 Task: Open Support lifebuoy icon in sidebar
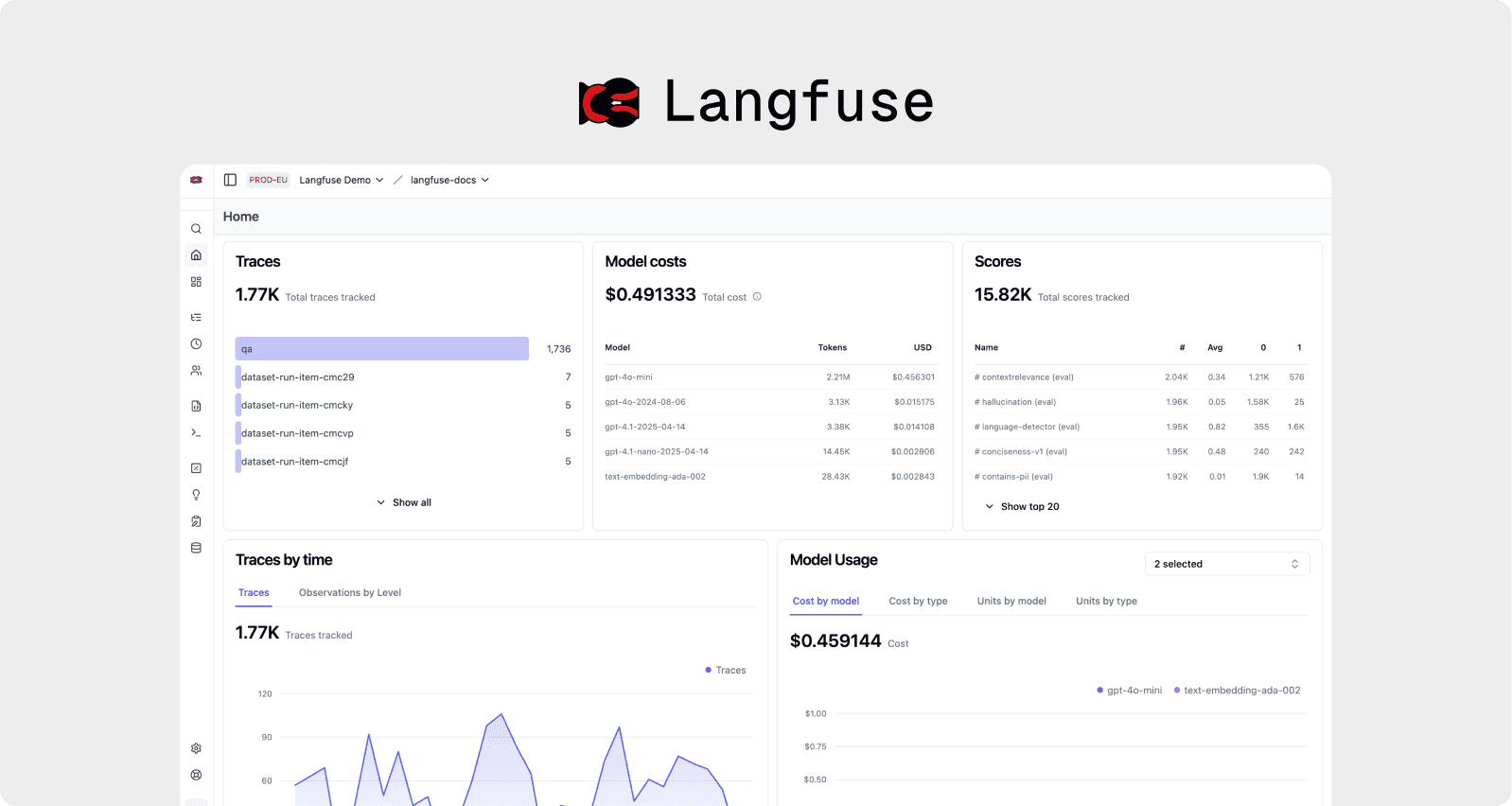click(x=196, y=775)
